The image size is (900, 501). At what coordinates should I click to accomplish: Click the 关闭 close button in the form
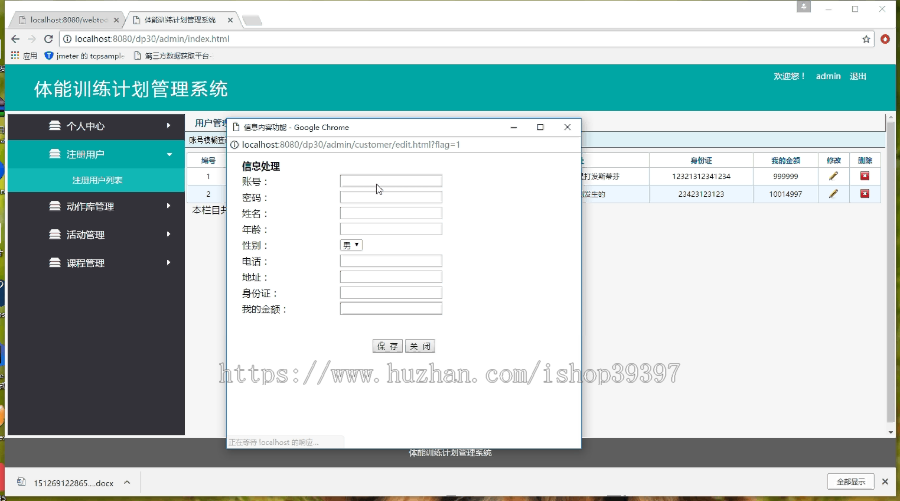pos(420,346)
